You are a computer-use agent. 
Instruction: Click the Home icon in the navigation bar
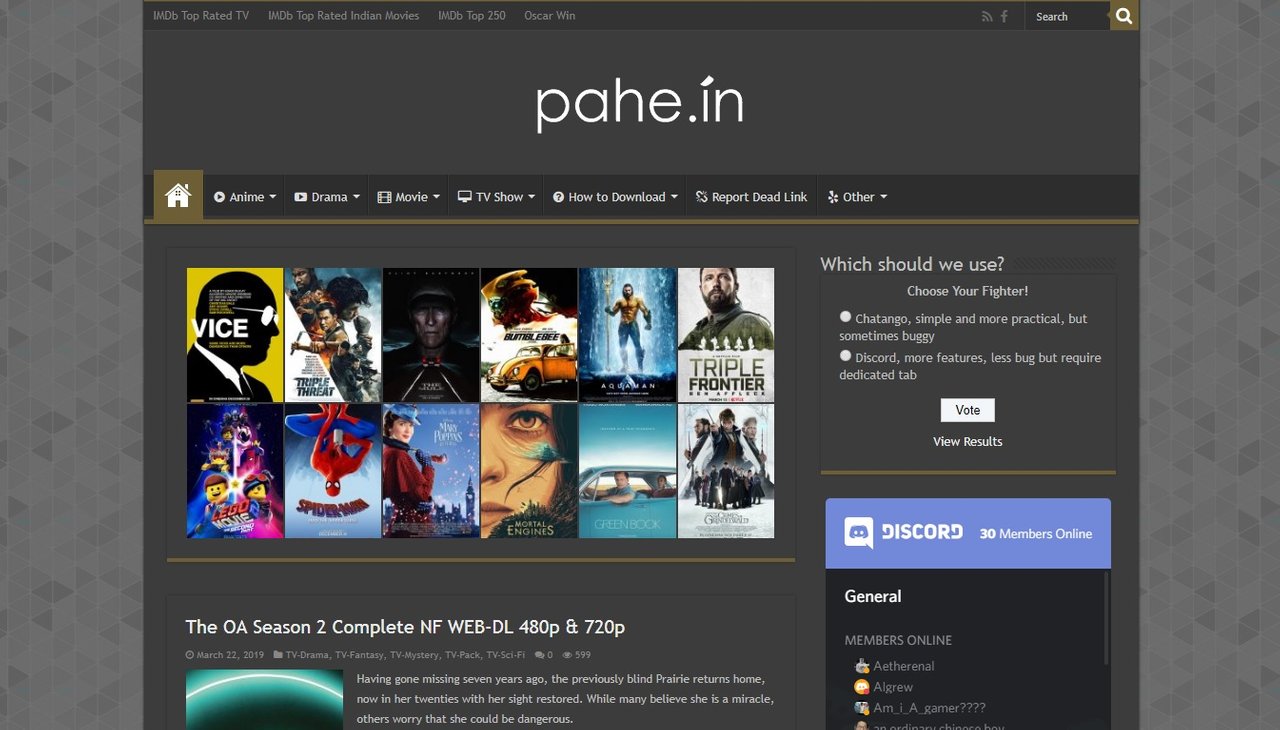point(177,196)
